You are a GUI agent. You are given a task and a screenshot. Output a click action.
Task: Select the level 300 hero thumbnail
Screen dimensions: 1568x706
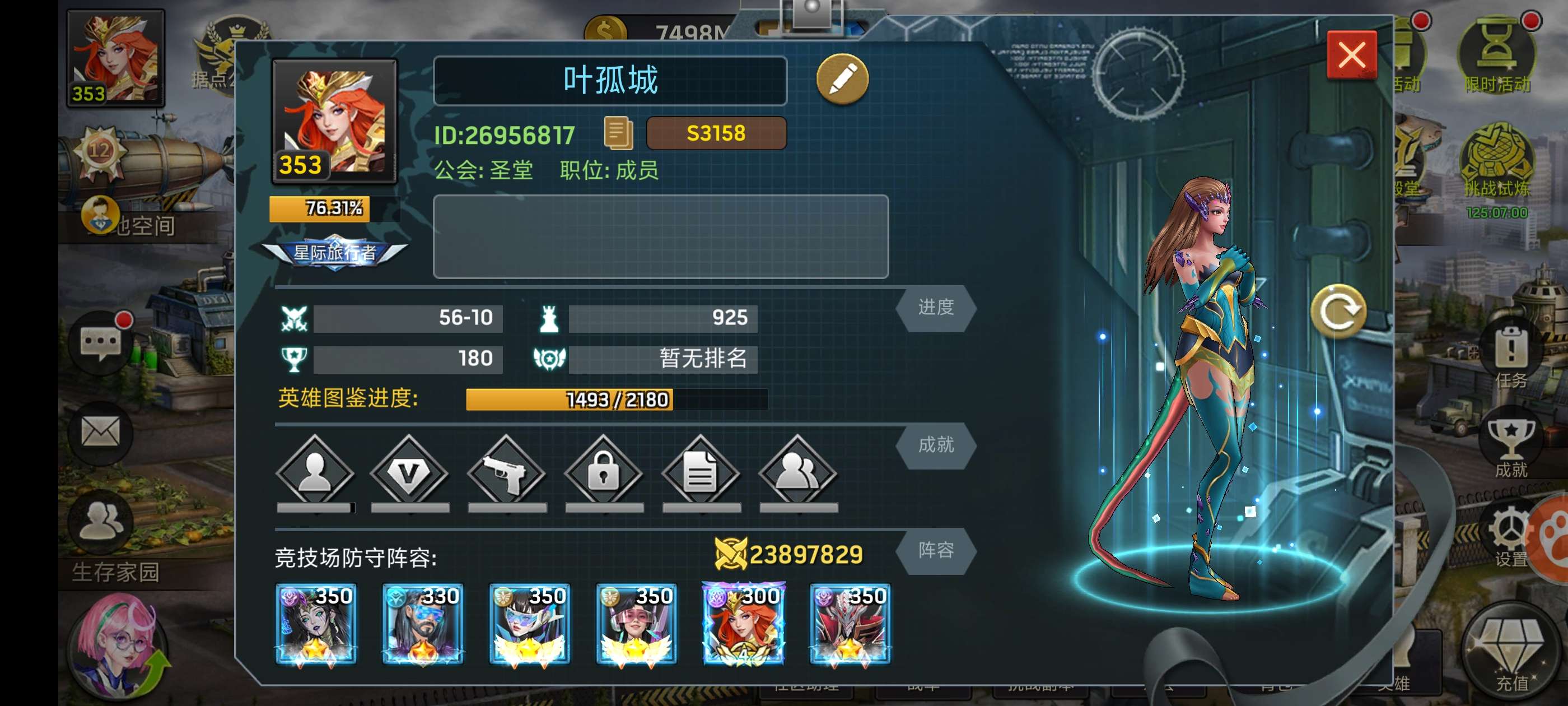(x=743, y=623)
